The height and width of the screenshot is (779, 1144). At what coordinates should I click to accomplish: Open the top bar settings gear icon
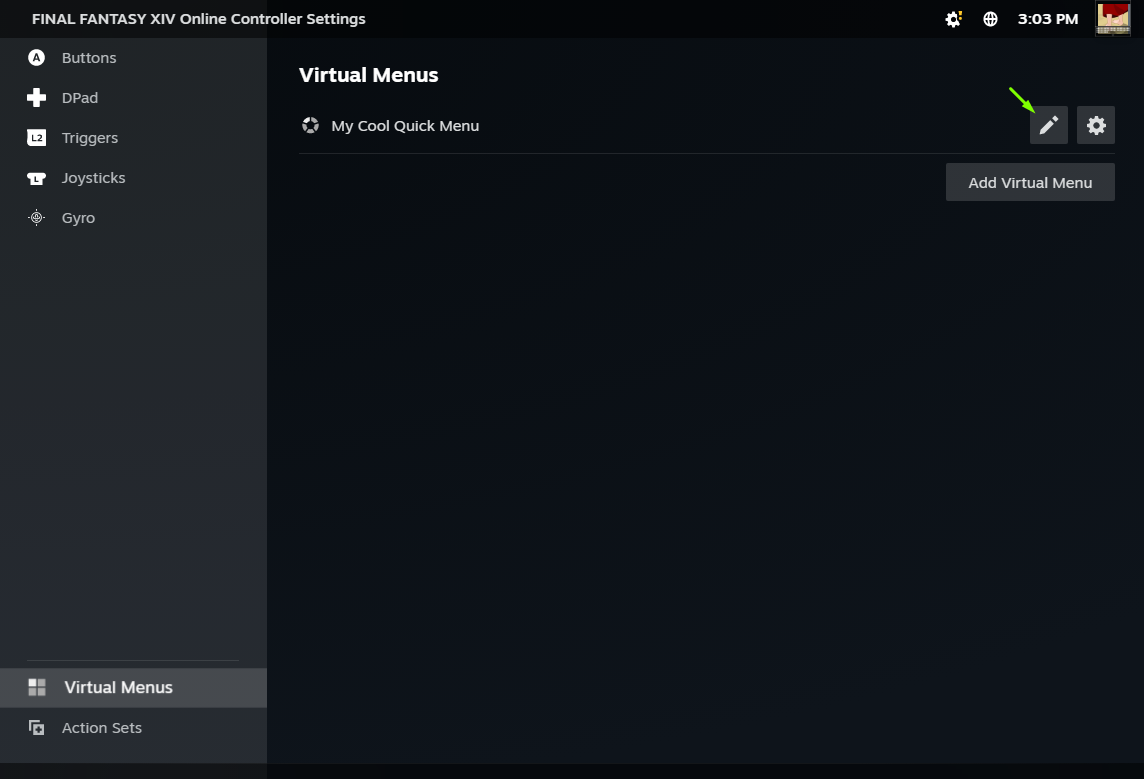(x=953, y=19)
